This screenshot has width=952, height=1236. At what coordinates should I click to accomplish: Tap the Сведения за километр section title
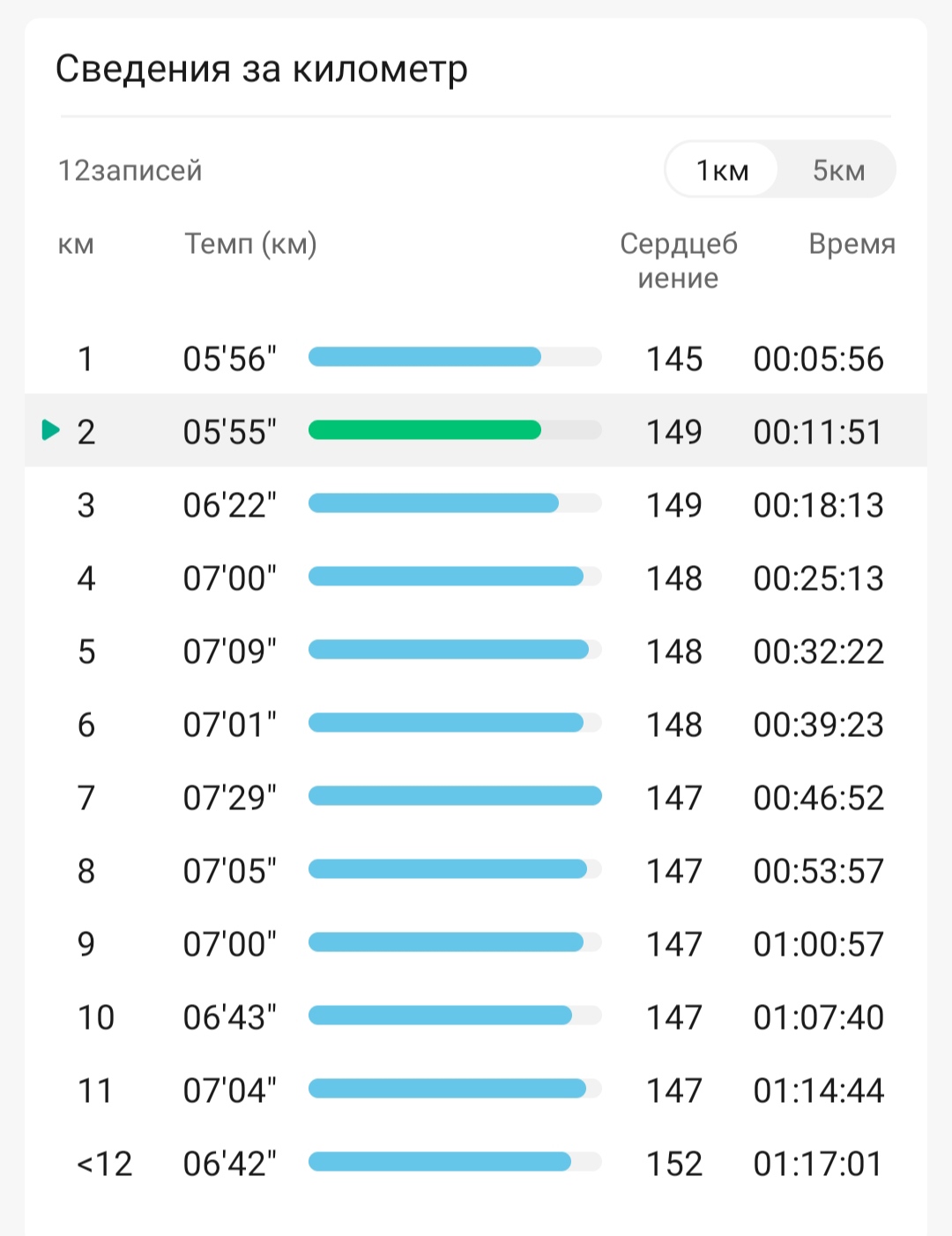coord(261,69)
